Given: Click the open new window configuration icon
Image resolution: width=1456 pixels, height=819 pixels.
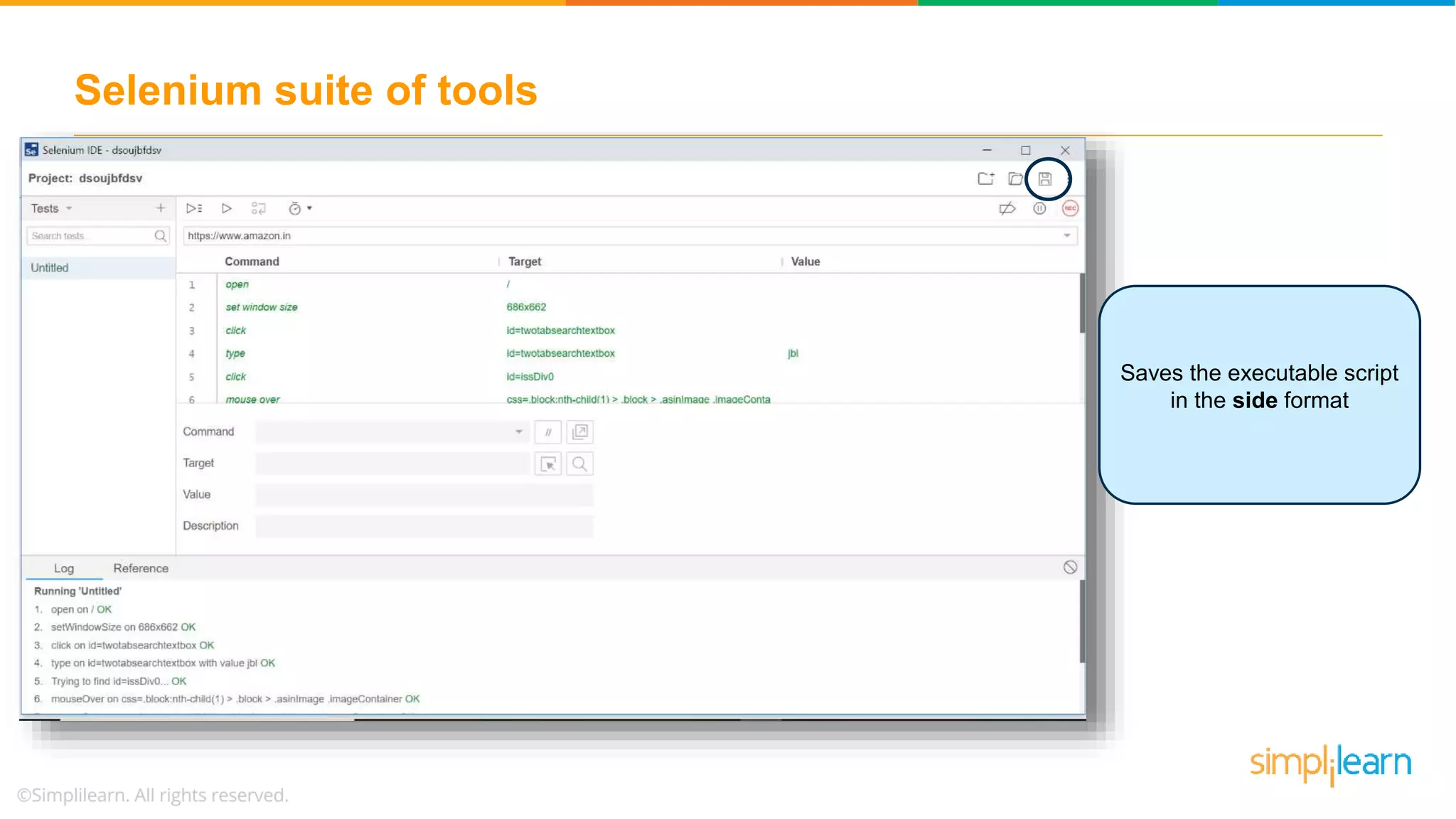Looking at the screenshot, I should [x=580, y=432].
